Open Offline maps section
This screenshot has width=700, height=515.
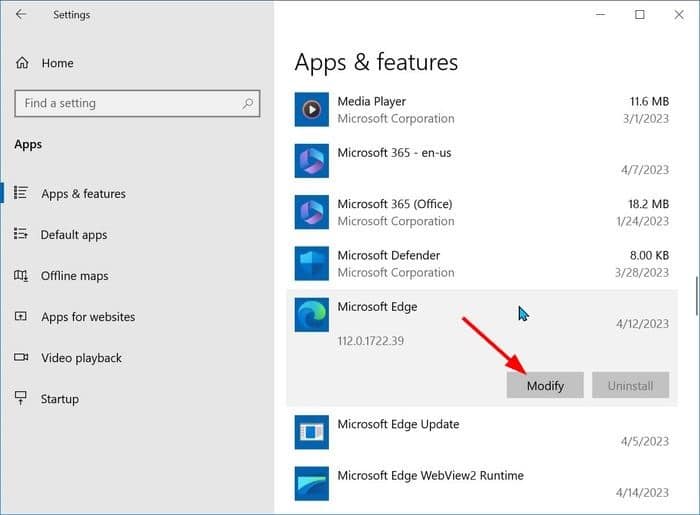pos(75,276)
